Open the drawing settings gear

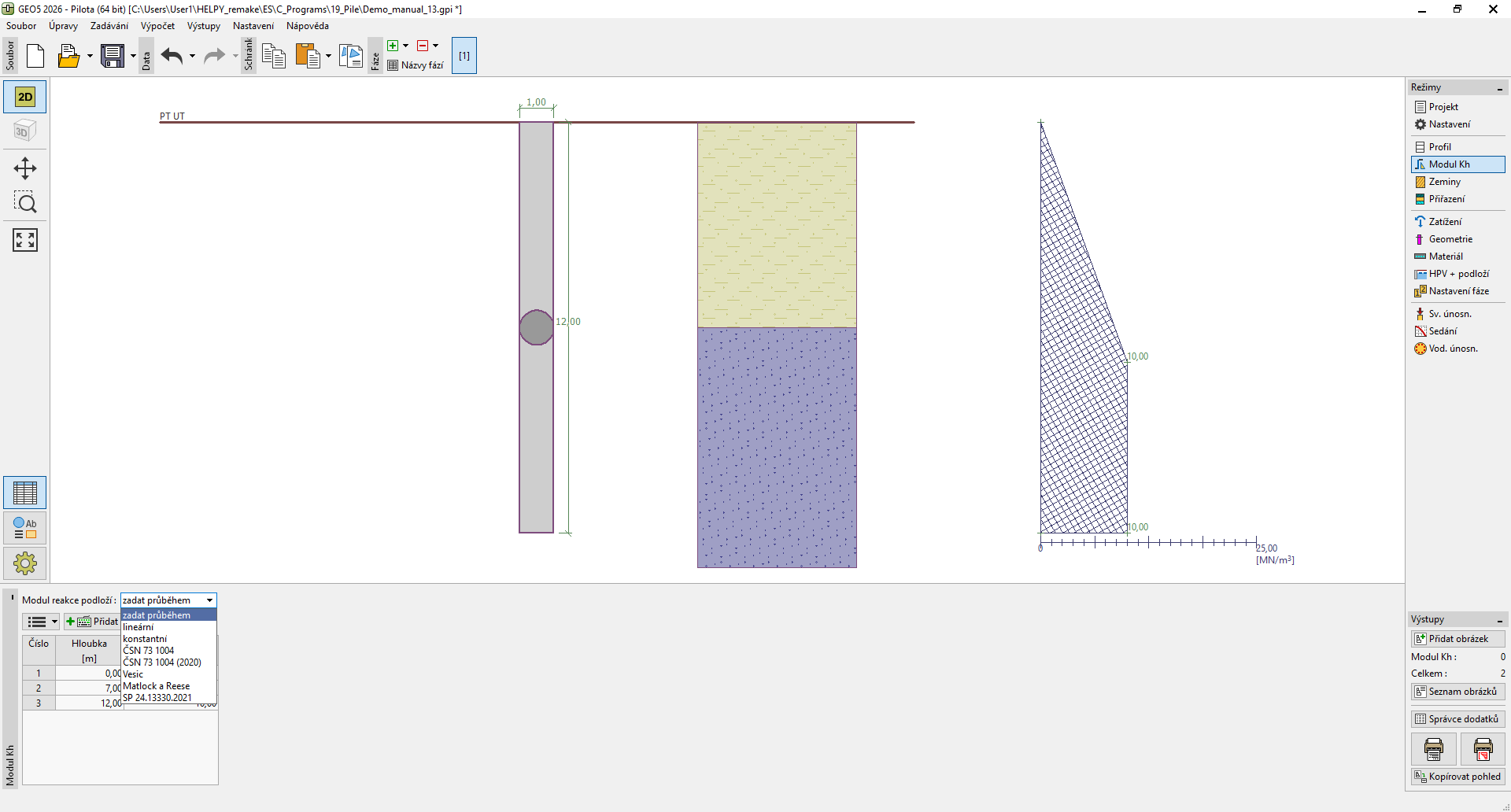[x=25, y=563]
